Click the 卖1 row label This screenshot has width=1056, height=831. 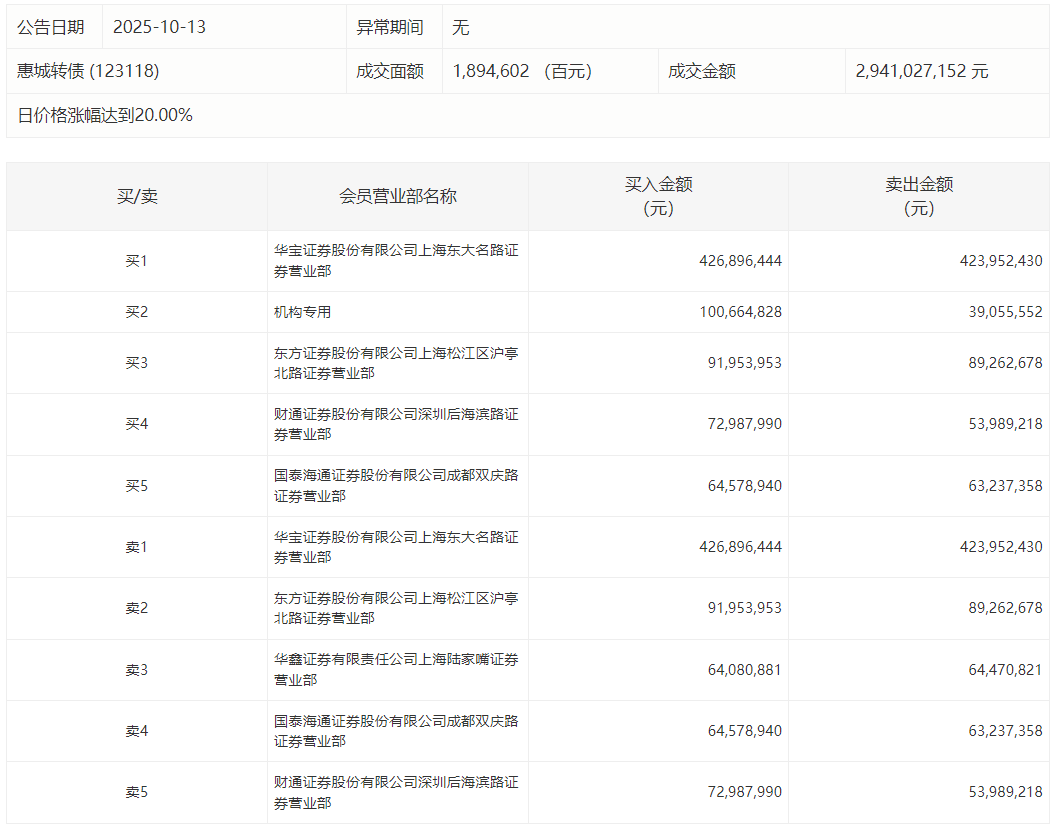(136, 547)
